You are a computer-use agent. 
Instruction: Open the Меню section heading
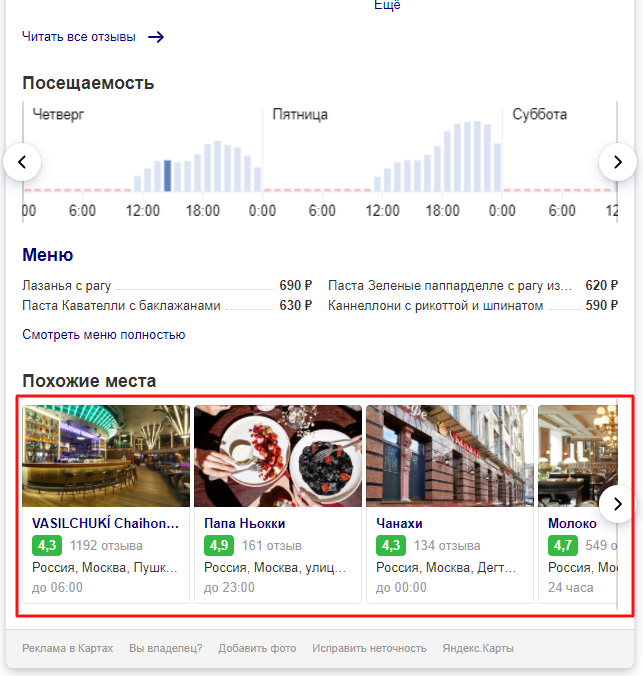point(47,255)
